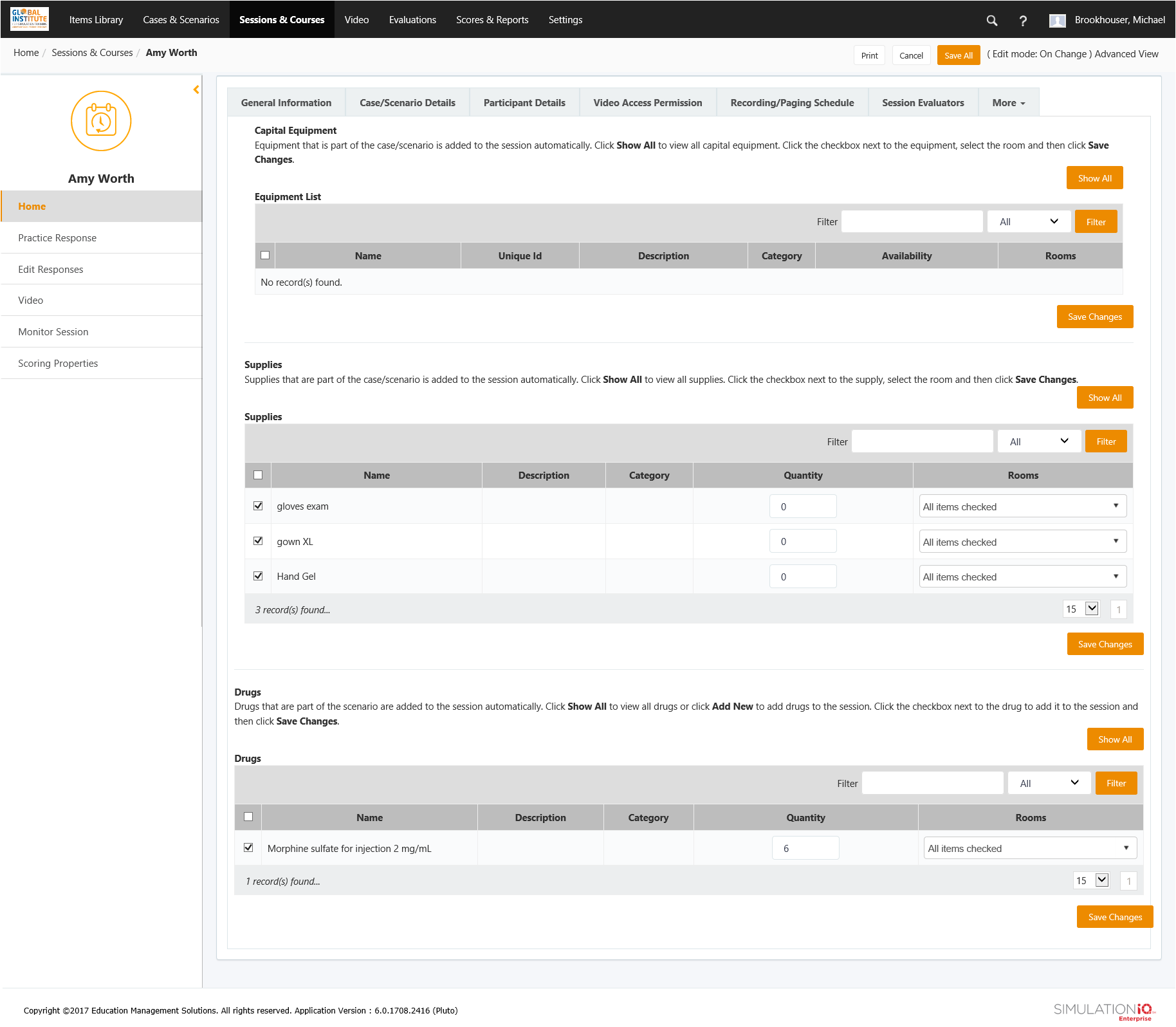Click the Morphine sulfate quantity field
Screen dimensions: 1176x1027
coord(805,848)
